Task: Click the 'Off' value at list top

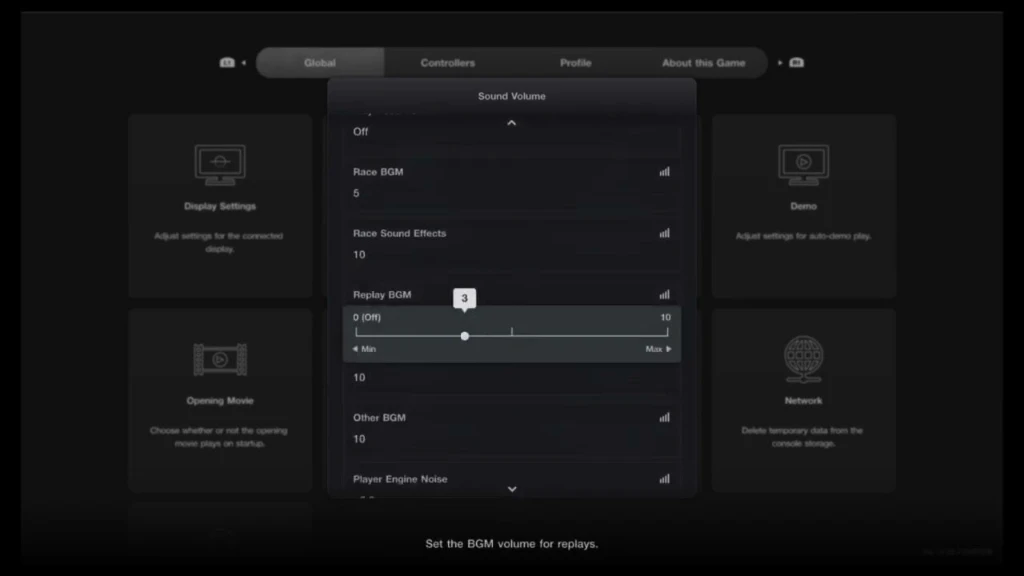Action: coord(360,131)
